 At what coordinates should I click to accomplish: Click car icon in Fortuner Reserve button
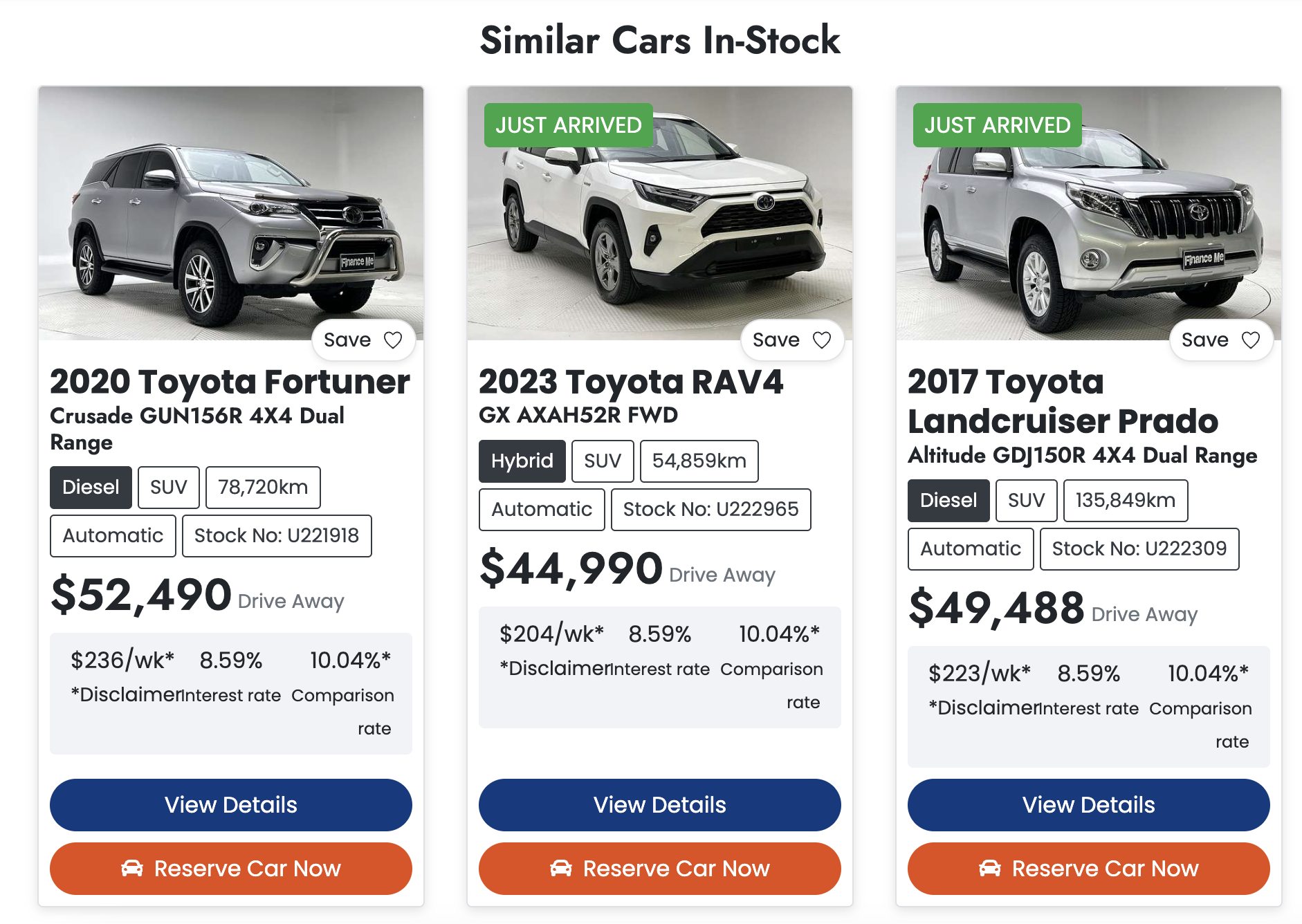coord(132,868)
